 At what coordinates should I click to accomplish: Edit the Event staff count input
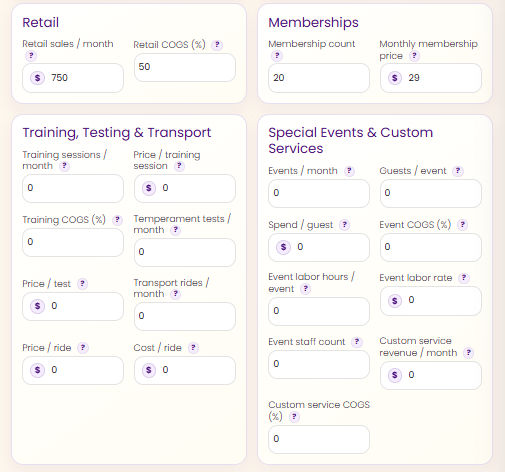319,364
